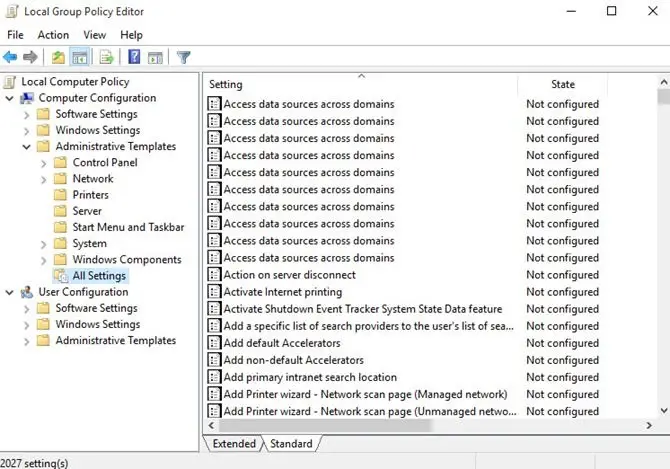Collapse the User Configuration node

click(9, 293)
